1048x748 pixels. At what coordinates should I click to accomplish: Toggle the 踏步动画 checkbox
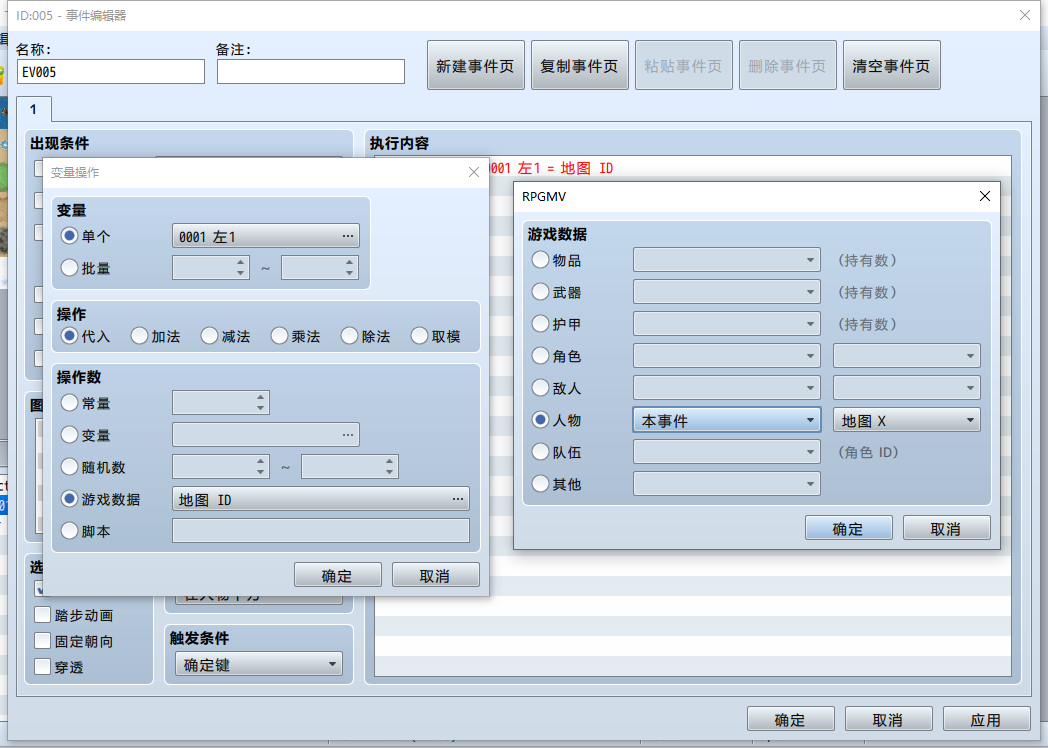click(x=42, y=615)
